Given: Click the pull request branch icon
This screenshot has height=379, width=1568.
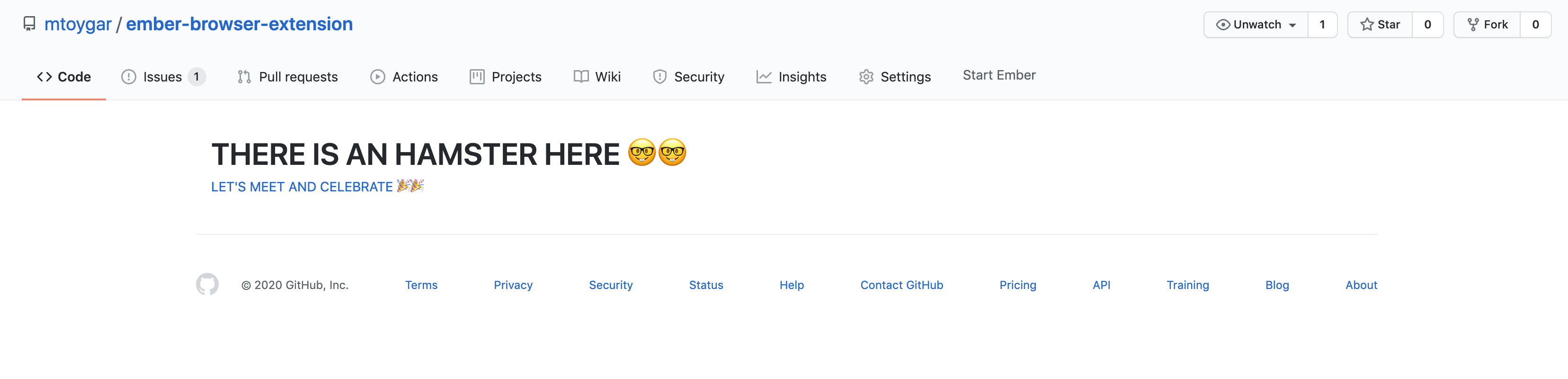Looking at the screenshot, I should click(244, 77).
